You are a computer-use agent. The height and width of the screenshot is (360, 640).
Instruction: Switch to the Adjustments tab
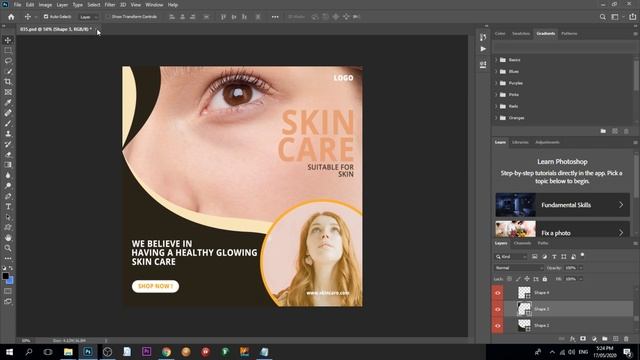pyautogui.click(x=547, y=142)
